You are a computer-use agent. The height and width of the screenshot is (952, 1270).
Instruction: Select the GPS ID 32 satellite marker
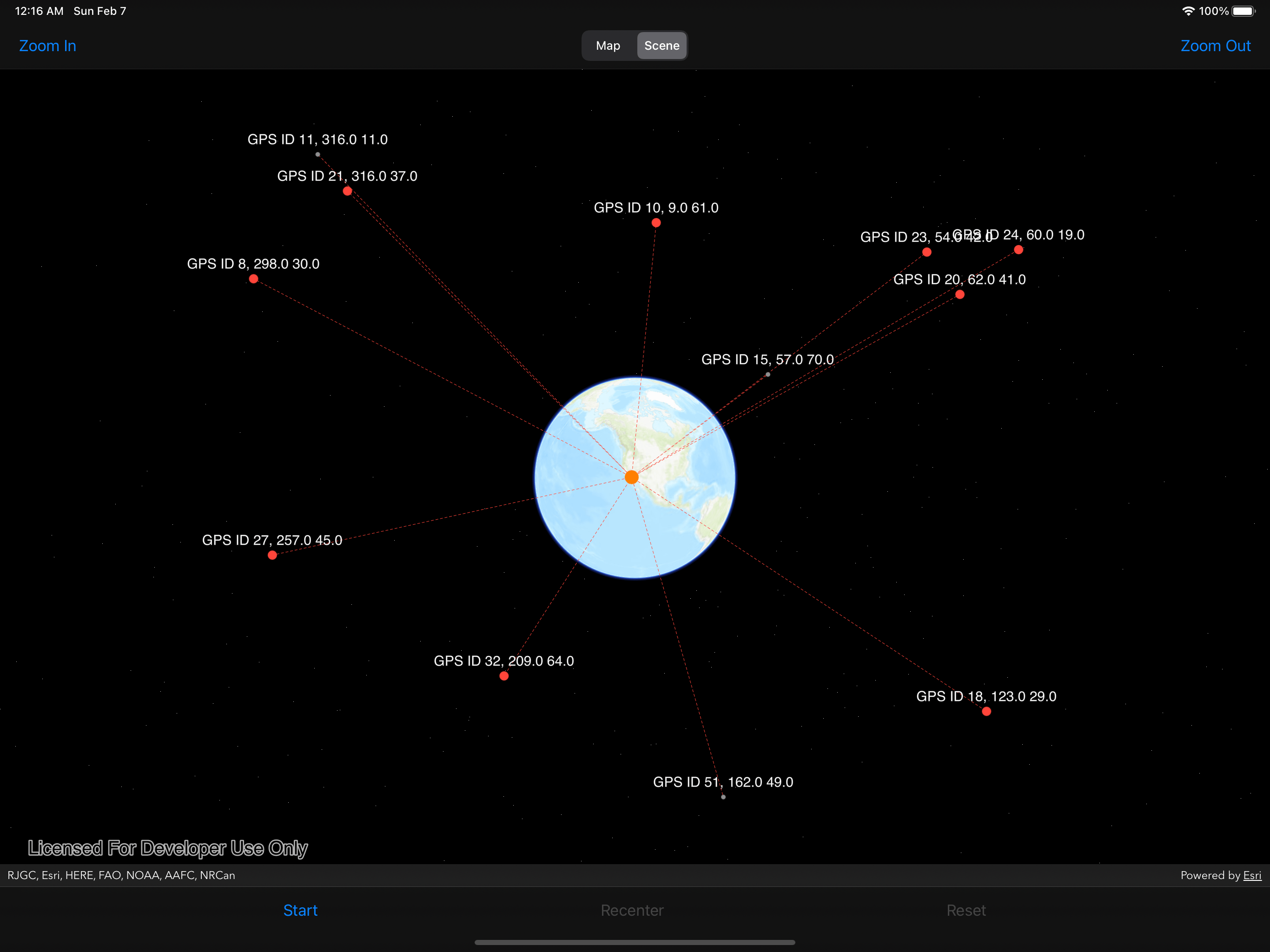[x=504, y=676]
